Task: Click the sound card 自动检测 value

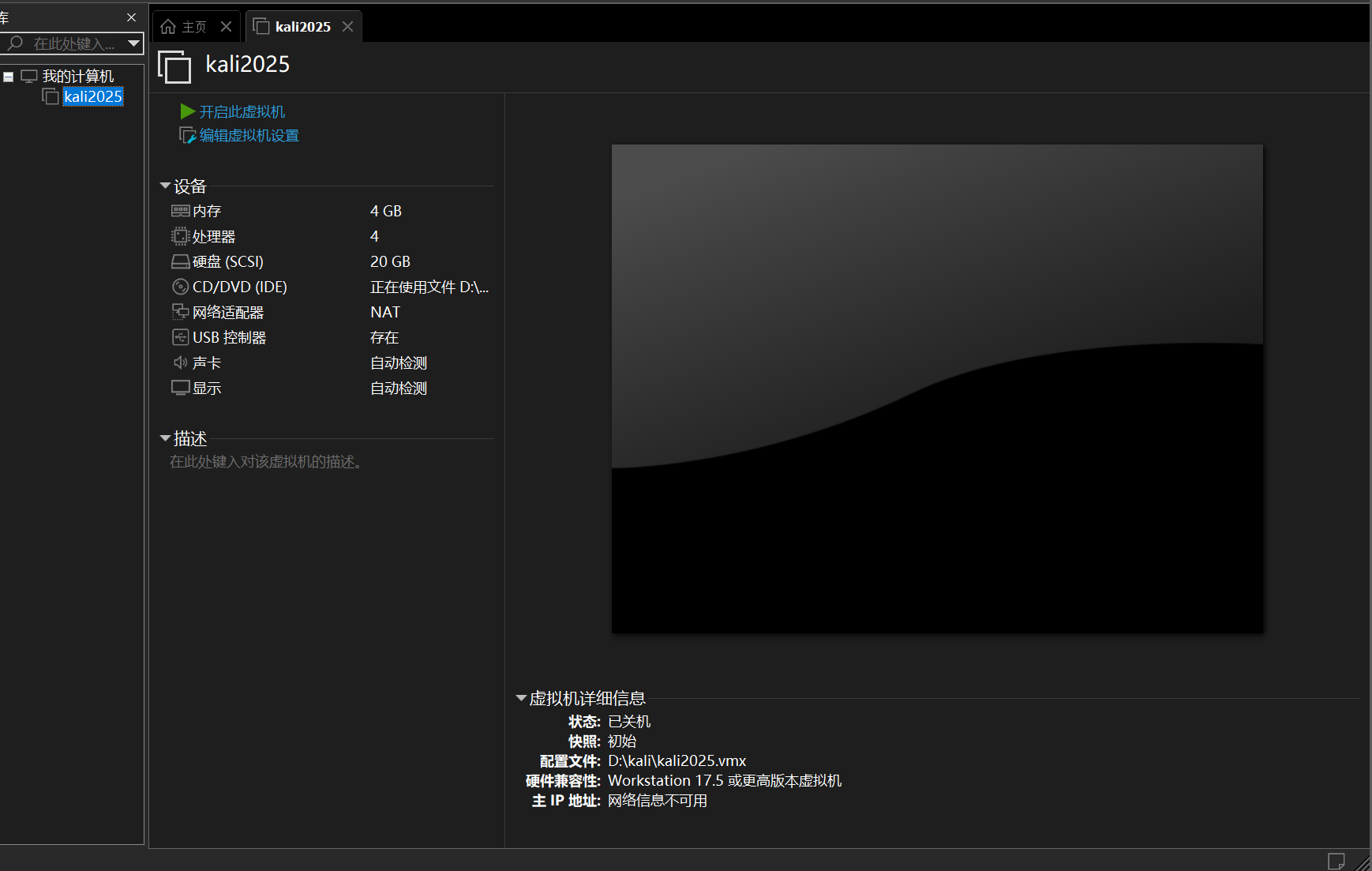Action: (x=399, y=362)
